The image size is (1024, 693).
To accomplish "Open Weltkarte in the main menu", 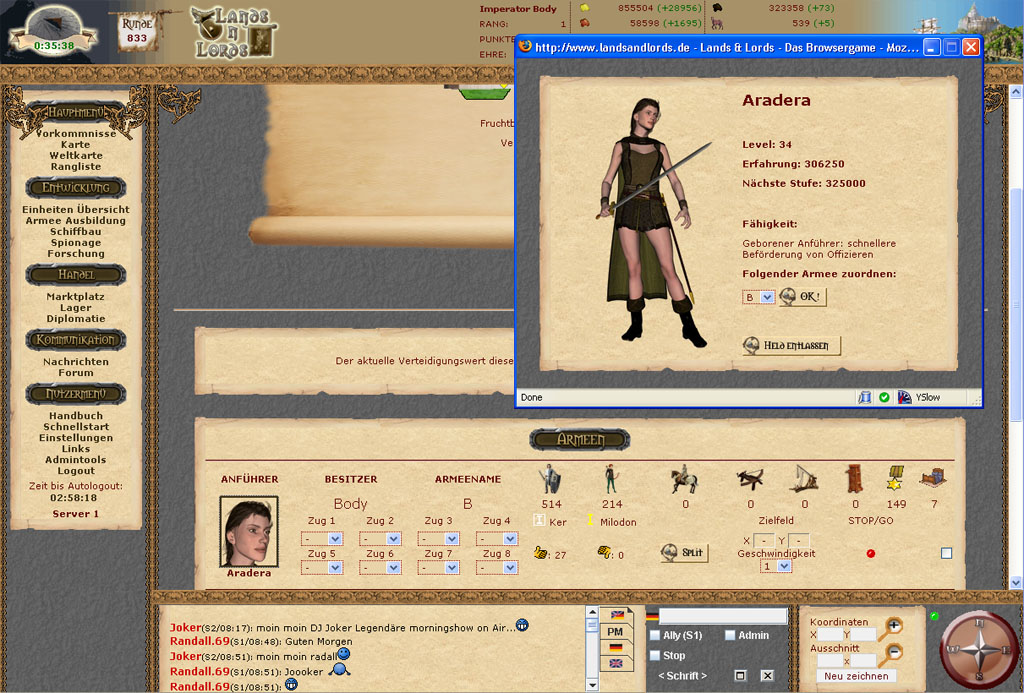I will [76, 155].
